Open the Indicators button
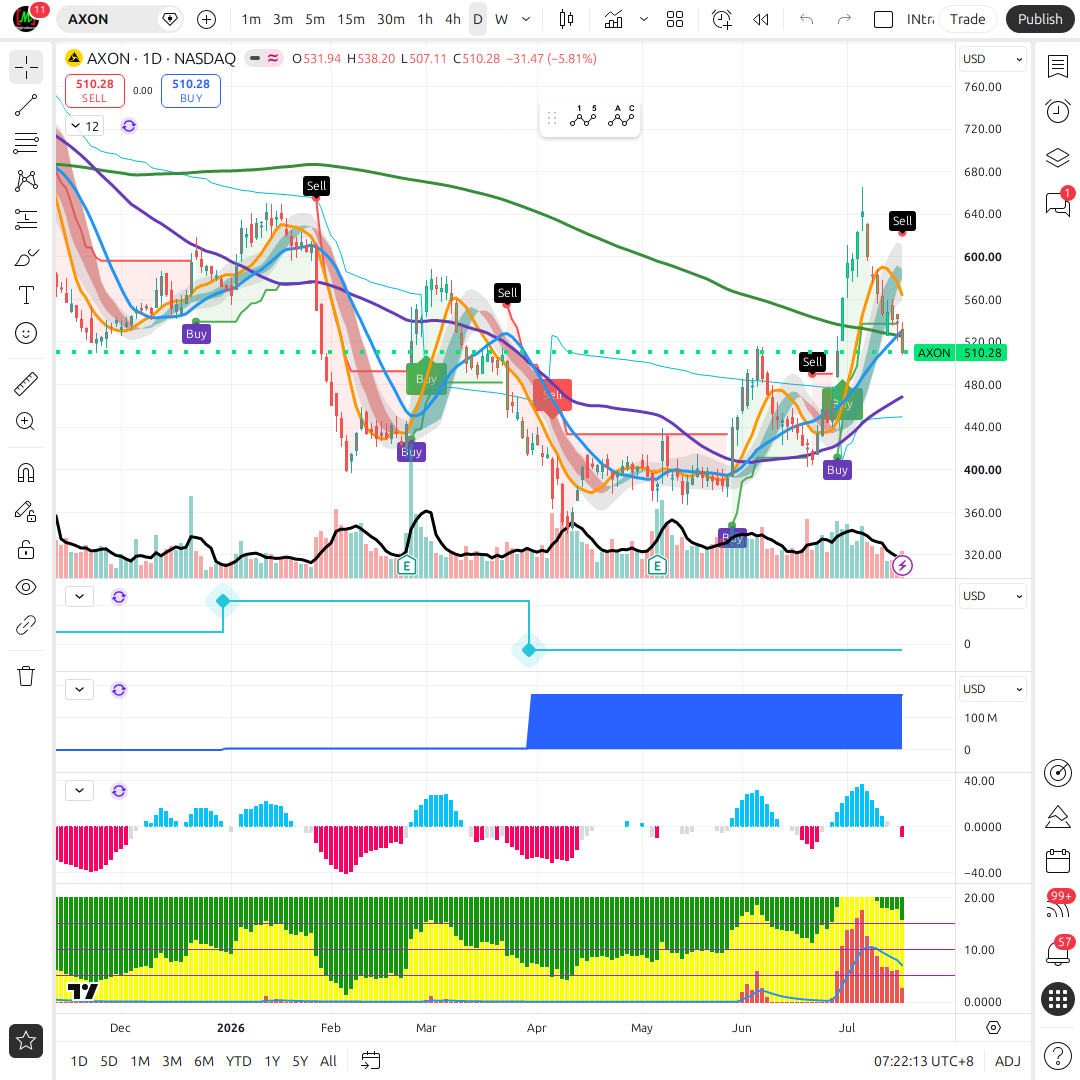Screen dimensions: 1080x1080 613,19
